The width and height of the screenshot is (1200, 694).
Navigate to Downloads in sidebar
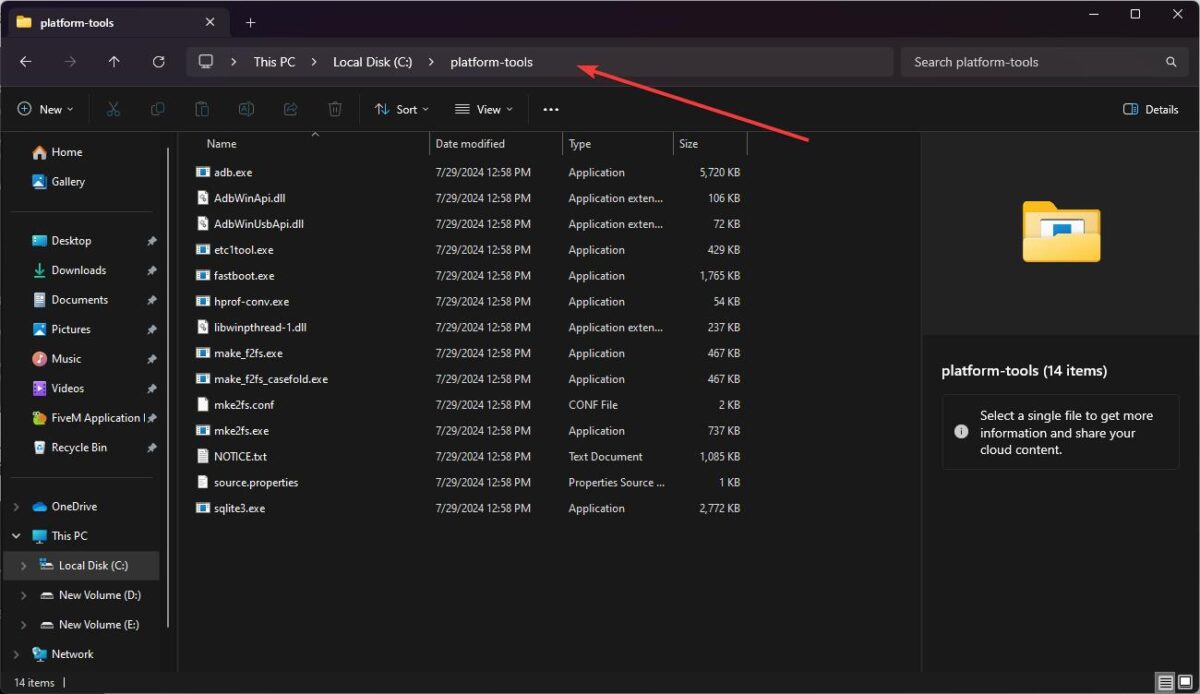79,270
